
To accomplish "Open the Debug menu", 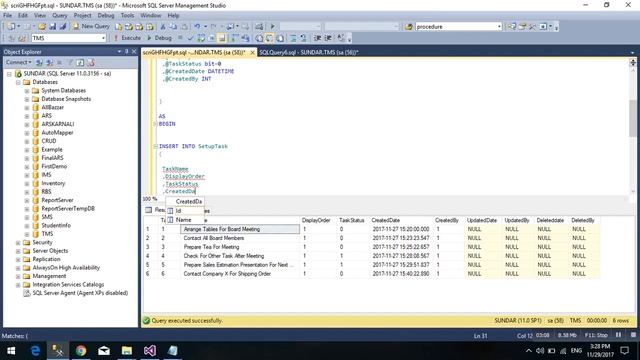I will tap(106, 16).
